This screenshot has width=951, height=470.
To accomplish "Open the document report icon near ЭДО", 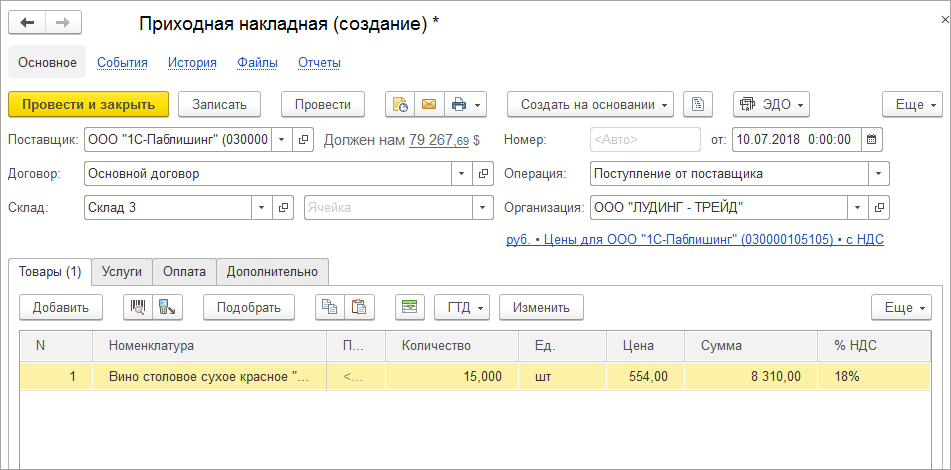I will click(x=699, y=104).
